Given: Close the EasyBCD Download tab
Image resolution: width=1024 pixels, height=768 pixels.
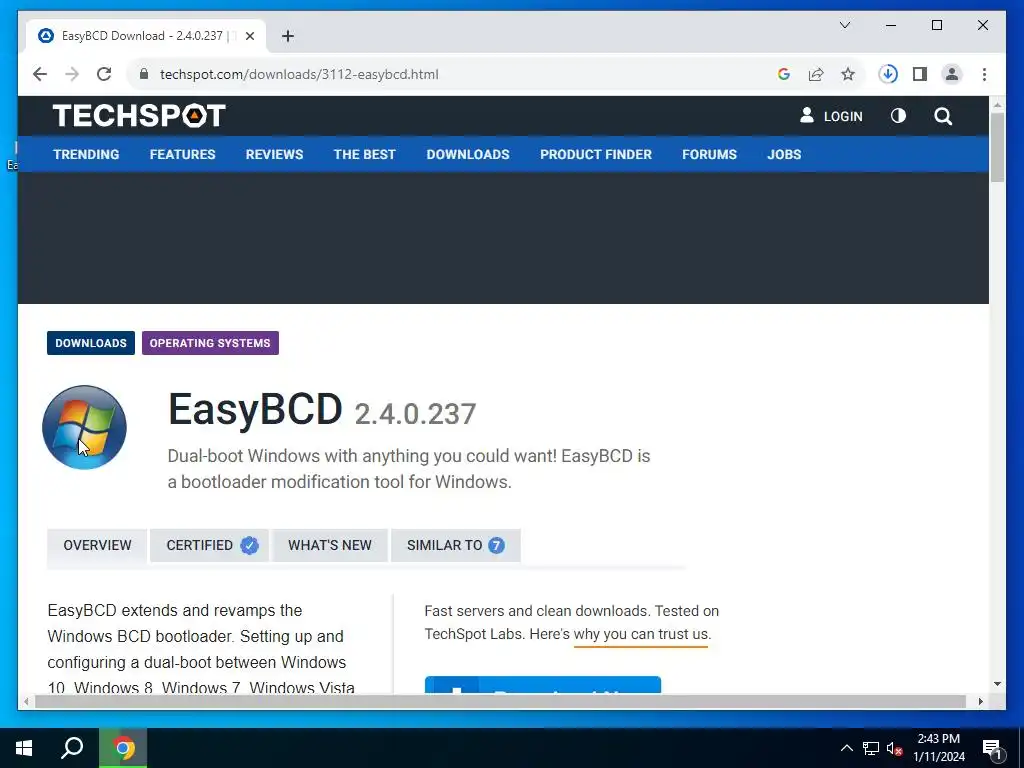Looking at the screenshot, I should click(249, 36).
